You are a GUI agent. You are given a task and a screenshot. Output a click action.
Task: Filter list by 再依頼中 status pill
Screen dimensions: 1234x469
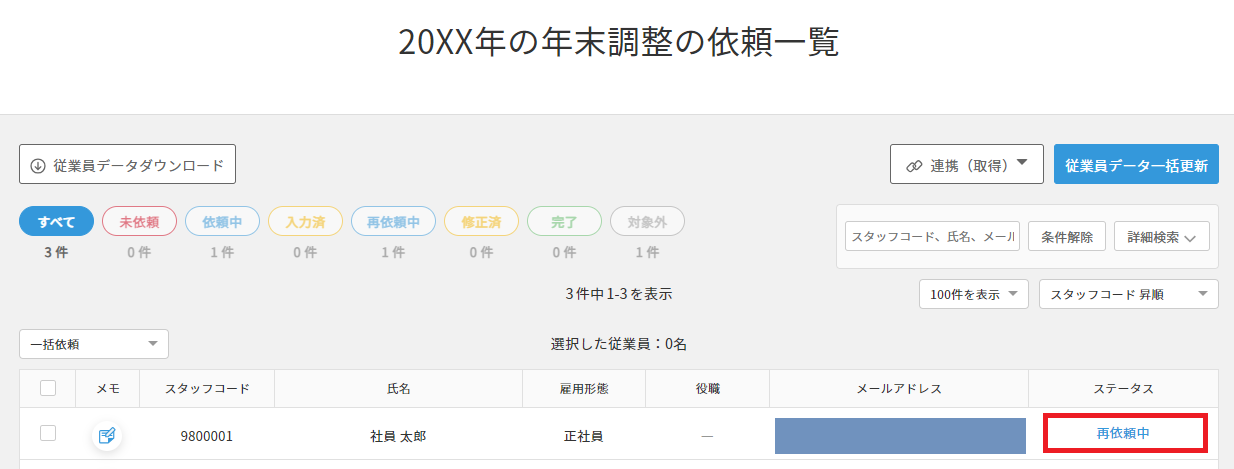[393, 222]
